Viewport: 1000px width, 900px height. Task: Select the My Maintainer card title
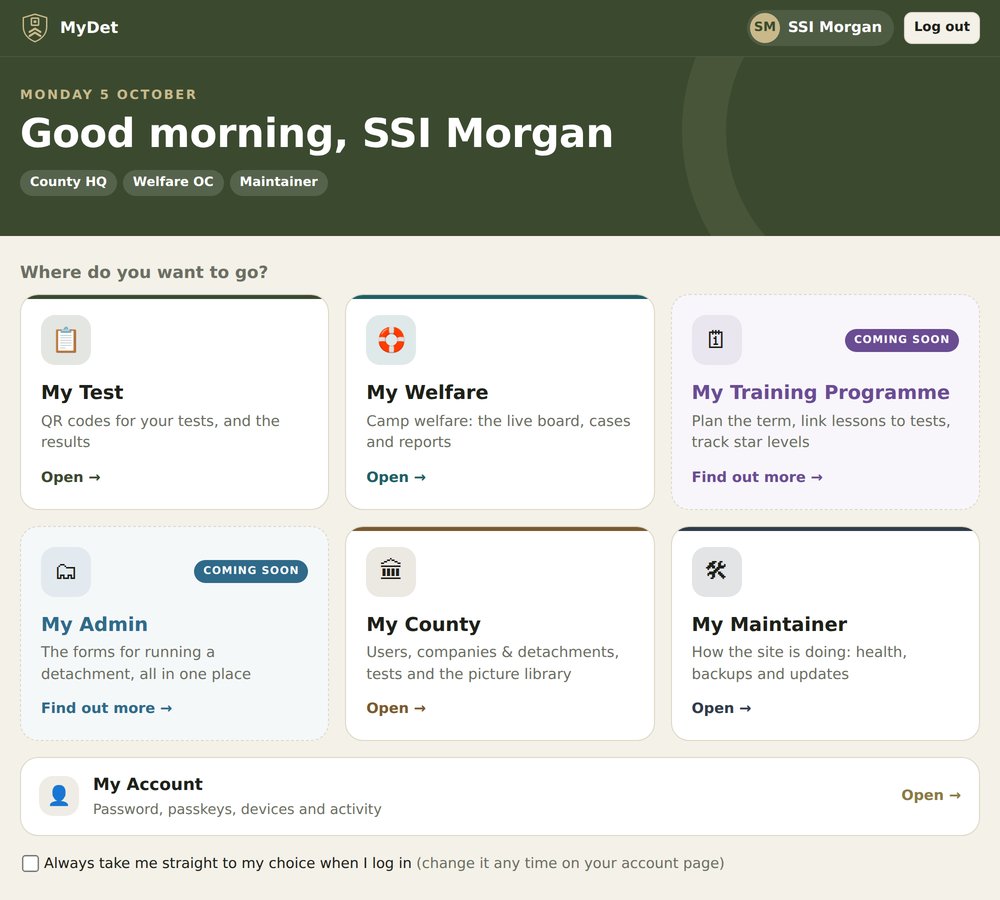(770, 624)
